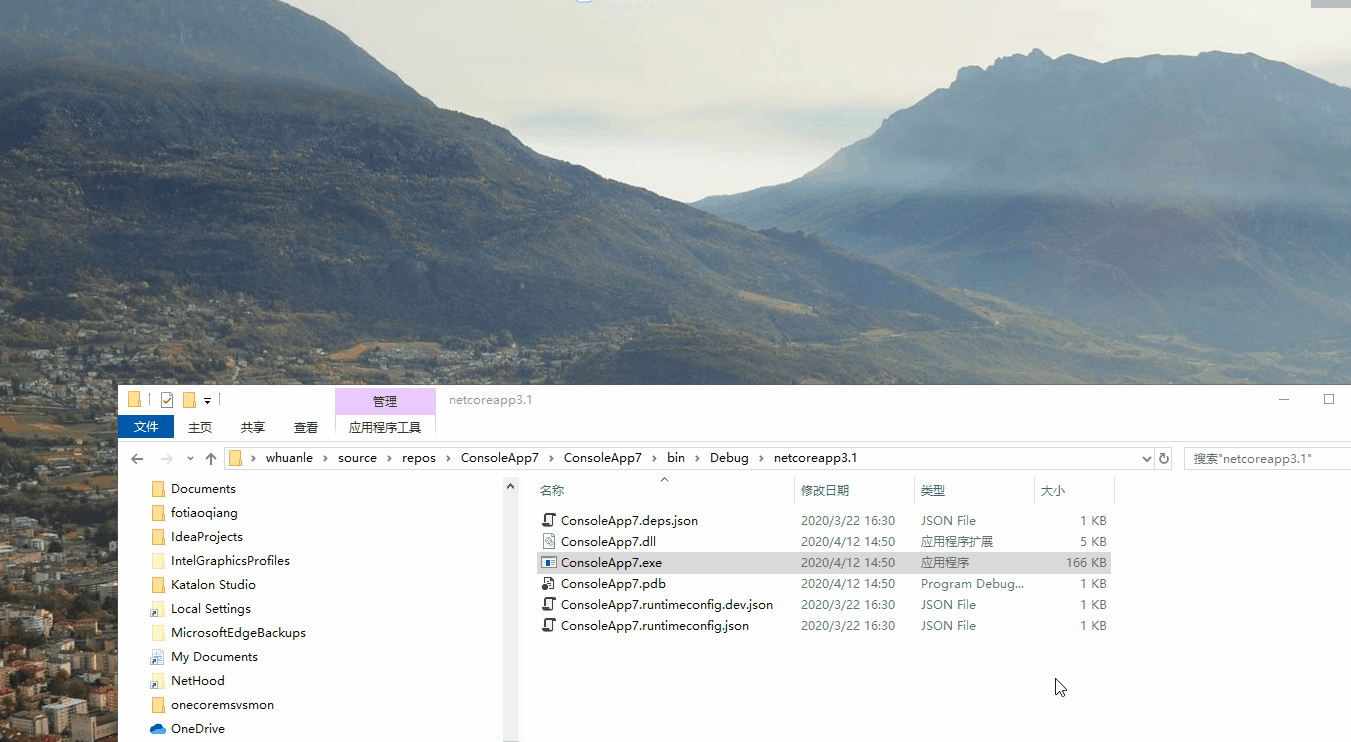This screenshot has width=1351, height=742.
Task: Navigate to source breadcrumb
Action: click(x=357, y=458)
